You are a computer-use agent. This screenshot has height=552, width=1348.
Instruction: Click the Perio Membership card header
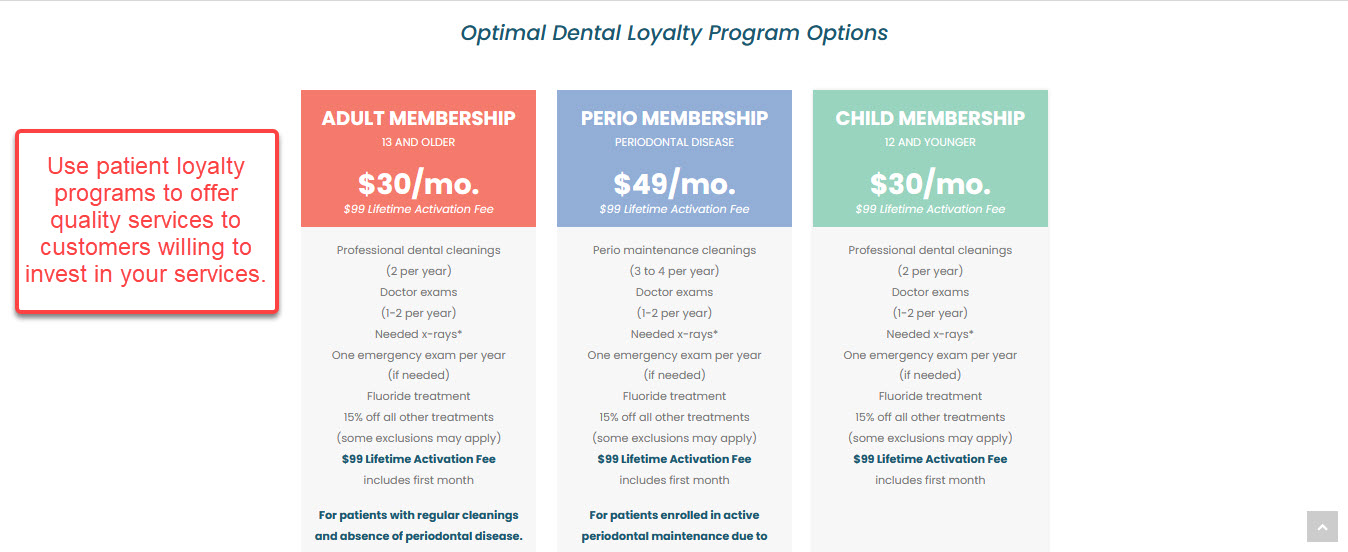click(x=674, y=118)
